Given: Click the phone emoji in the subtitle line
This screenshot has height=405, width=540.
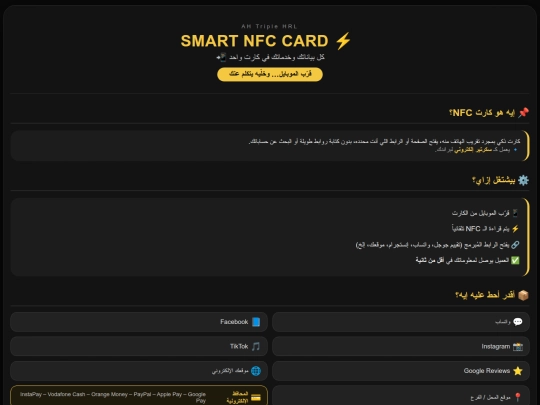Looking at the screenshot, I should point(221,57).
